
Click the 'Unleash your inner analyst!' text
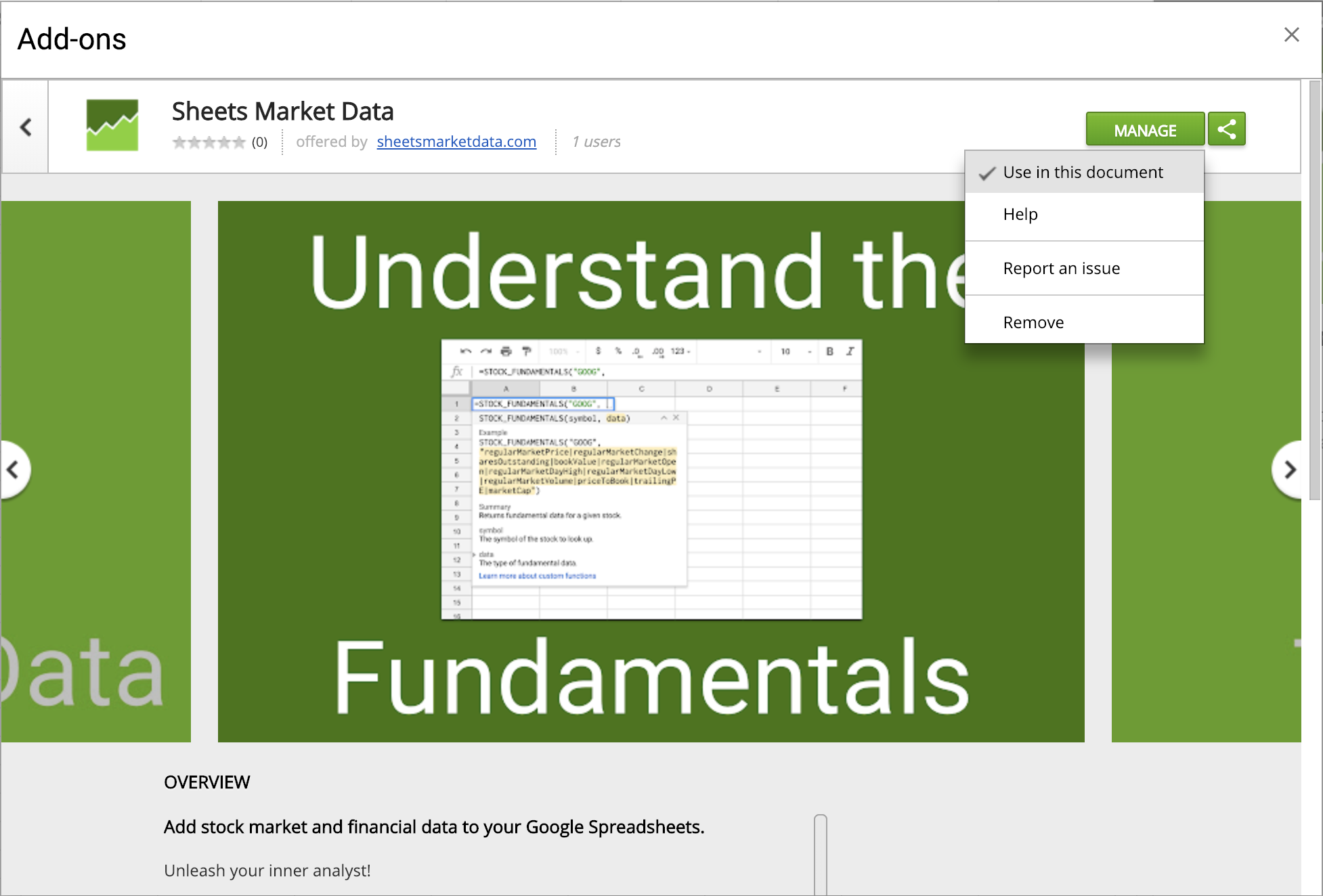click(267, 870)
